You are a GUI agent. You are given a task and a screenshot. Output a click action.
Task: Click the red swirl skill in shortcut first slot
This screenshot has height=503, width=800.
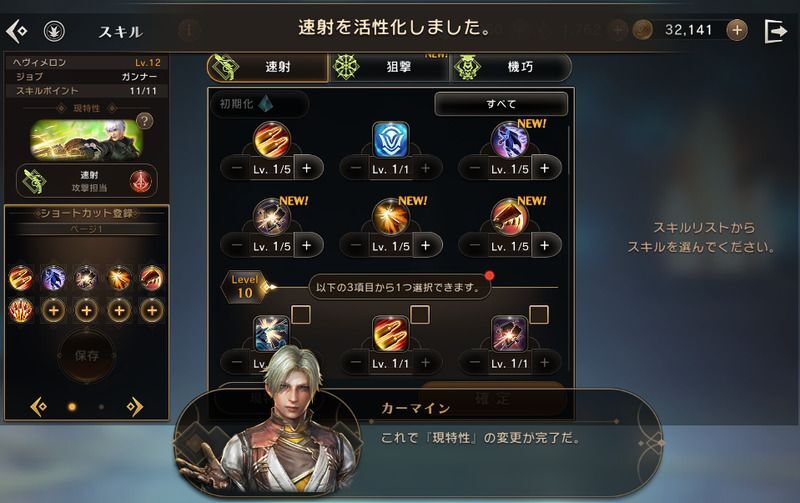(x=21, y=279)
